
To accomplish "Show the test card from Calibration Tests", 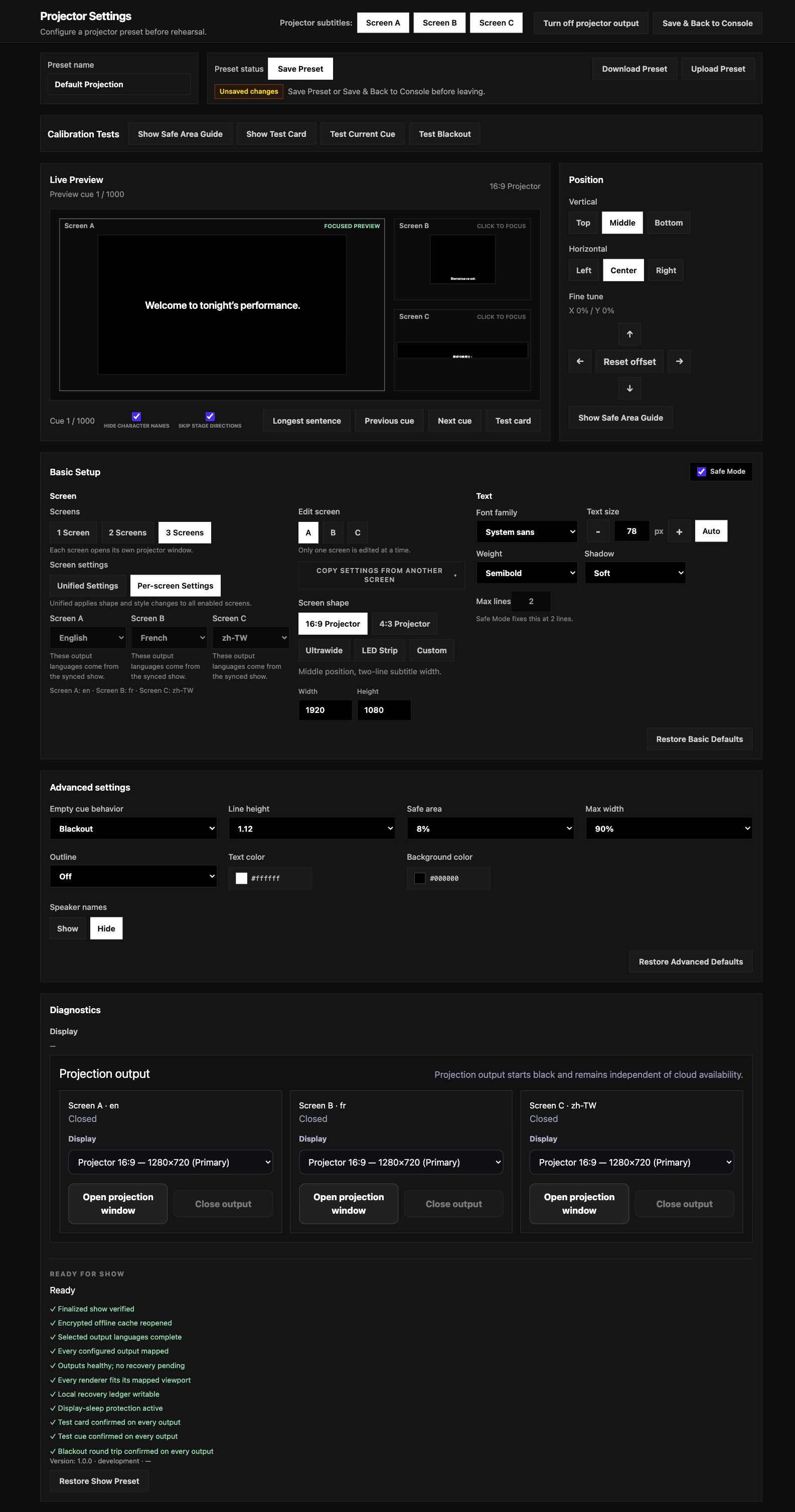I will click(276, 134).
